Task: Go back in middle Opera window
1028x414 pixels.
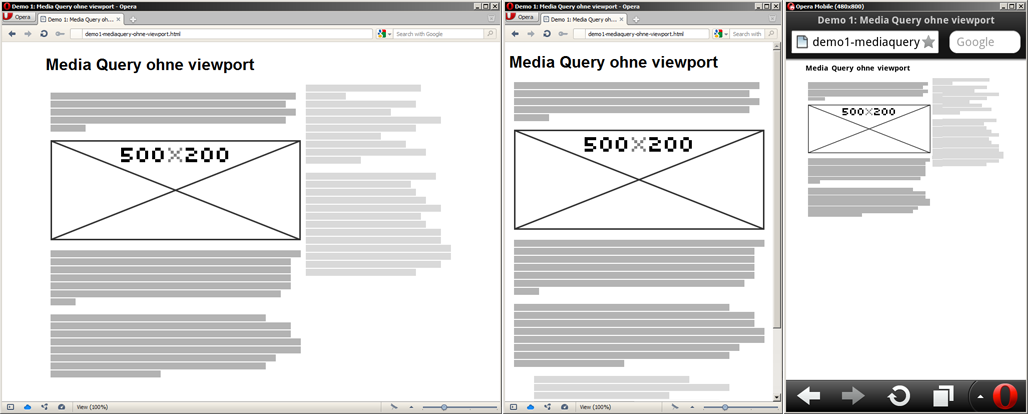Action: (x=514, y=34)
